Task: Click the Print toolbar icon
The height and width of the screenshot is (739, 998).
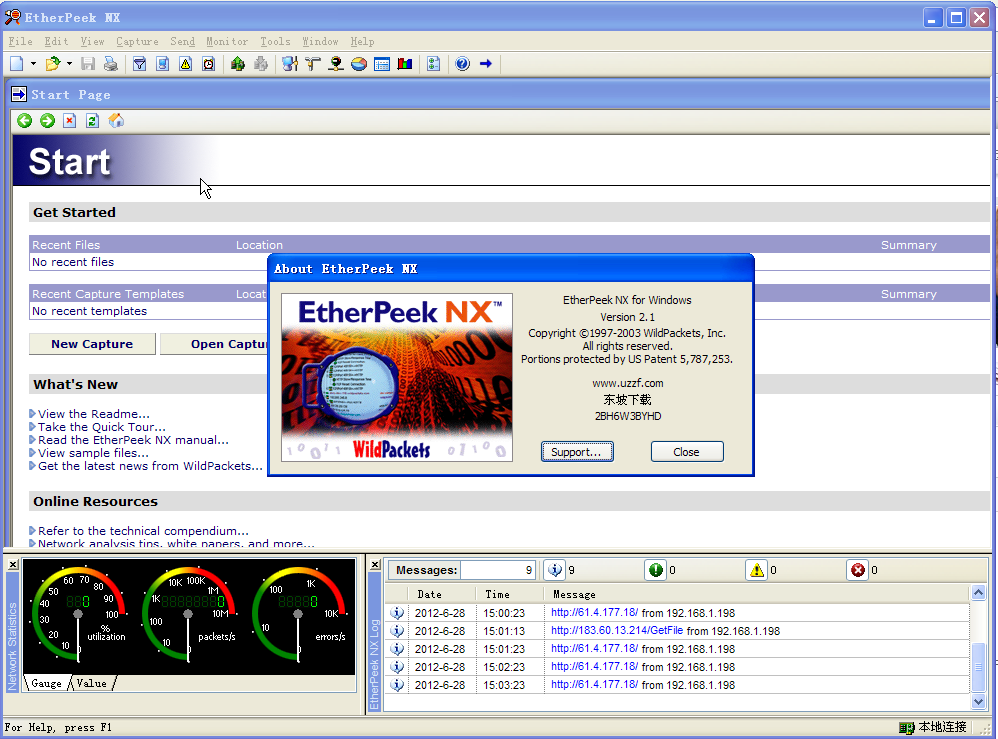Action: click(111, 64)
